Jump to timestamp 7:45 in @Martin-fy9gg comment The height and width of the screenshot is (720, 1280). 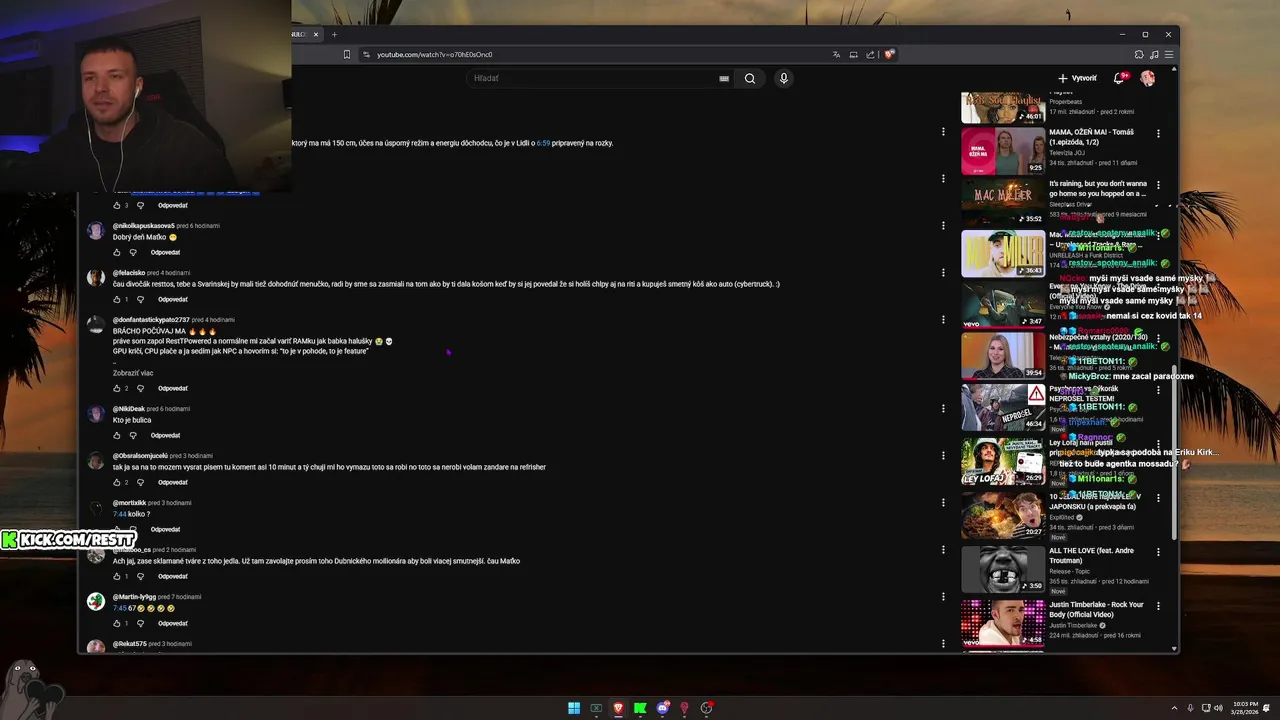click(120, 608)
